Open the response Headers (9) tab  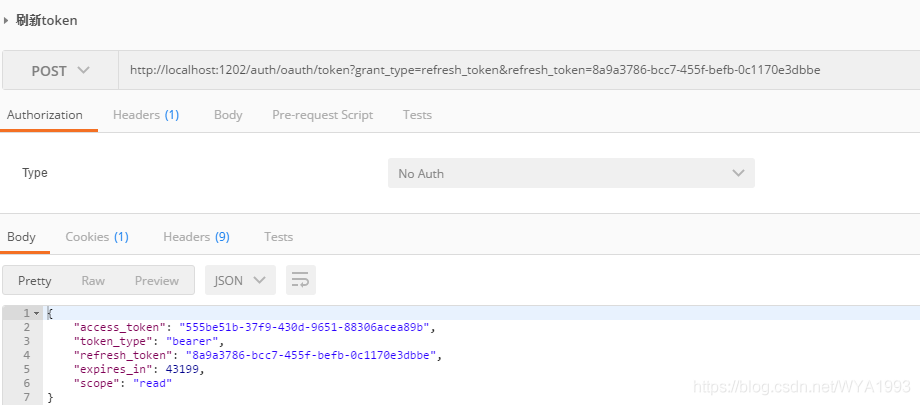[x=196, y=237]
